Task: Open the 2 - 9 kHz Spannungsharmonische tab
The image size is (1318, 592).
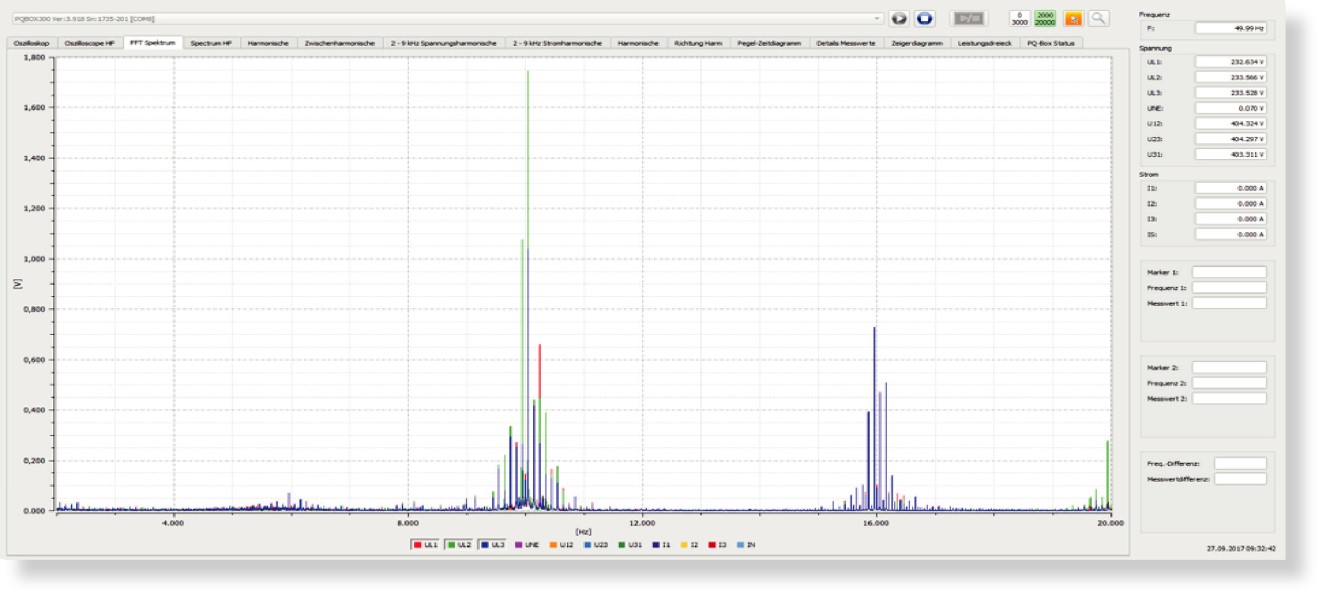Action: click(443, 43)
